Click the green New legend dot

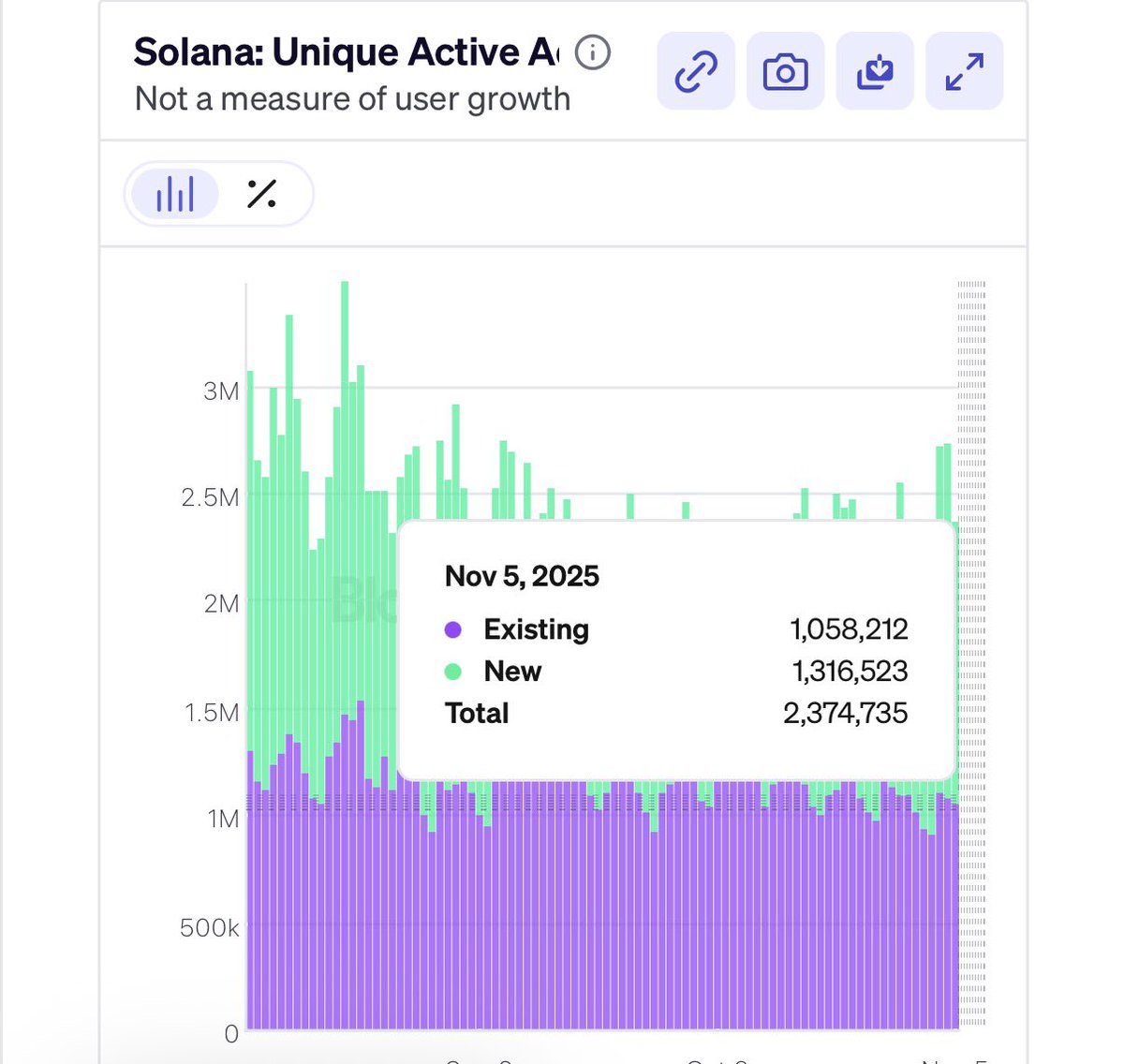pyautogui.click(x=455, y=672)
